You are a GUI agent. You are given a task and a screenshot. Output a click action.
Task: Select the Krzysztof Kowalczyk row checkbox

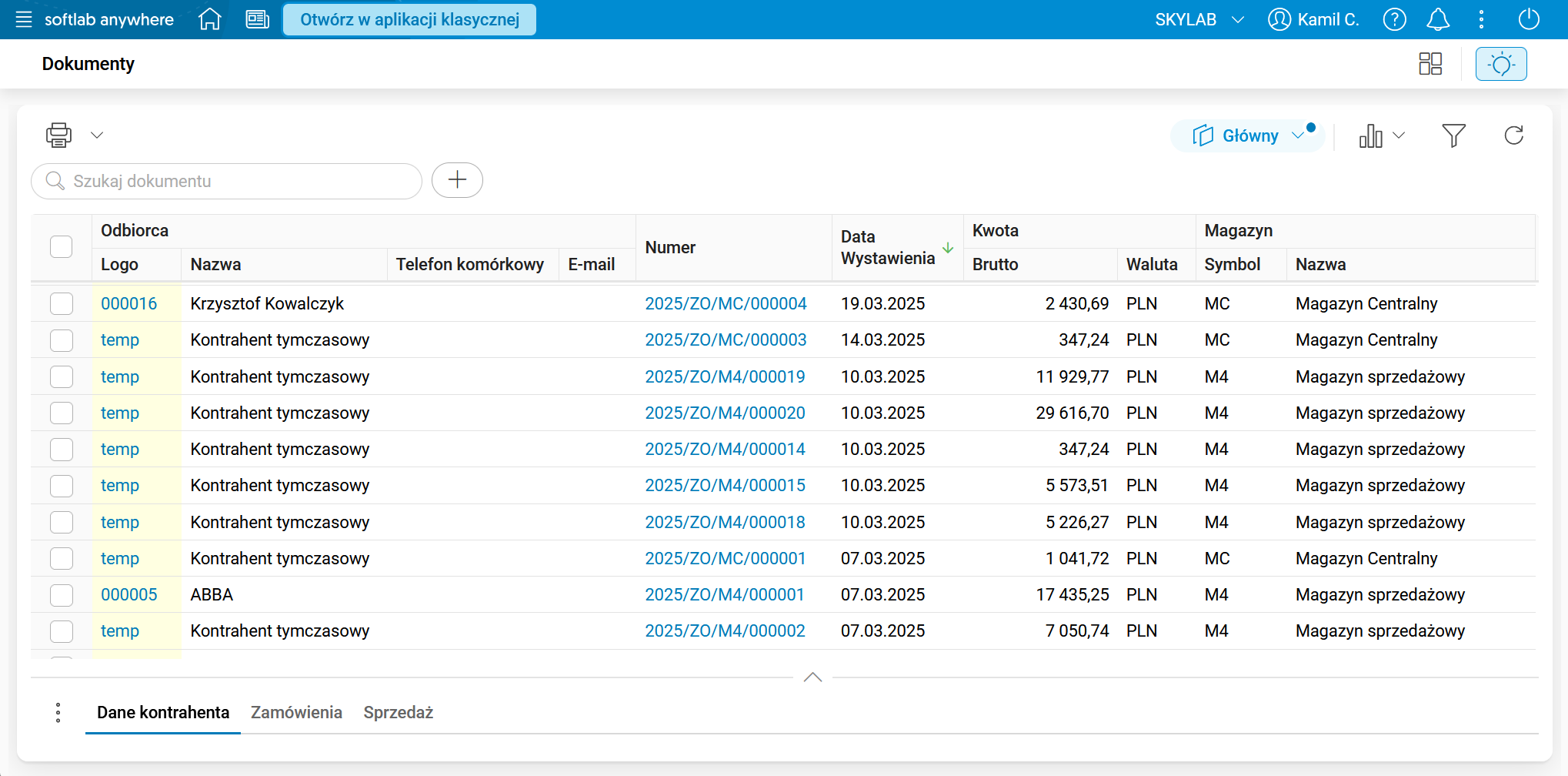coord(62,304)
